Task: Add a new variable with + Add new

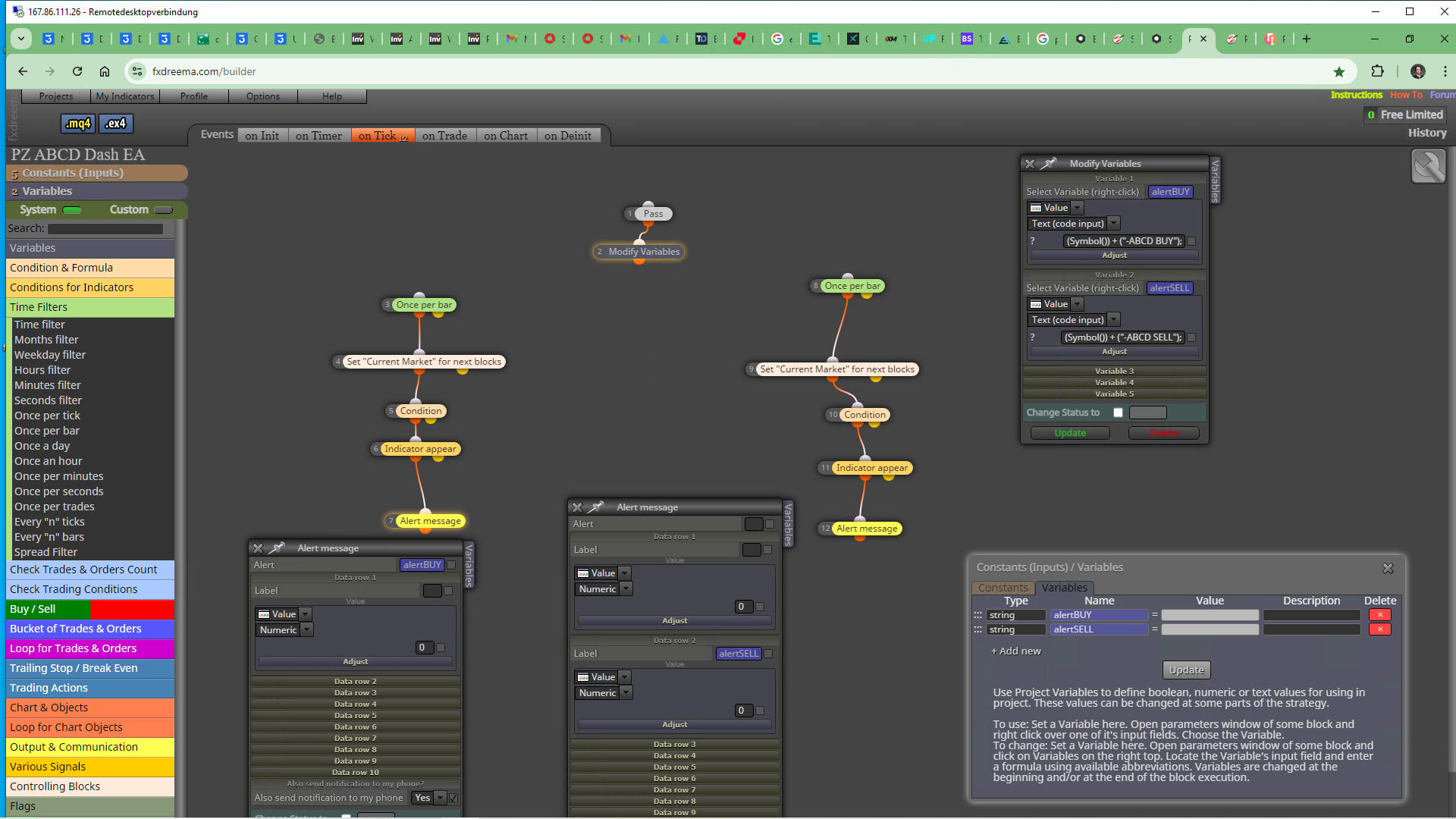Action: click(1016, 651)
